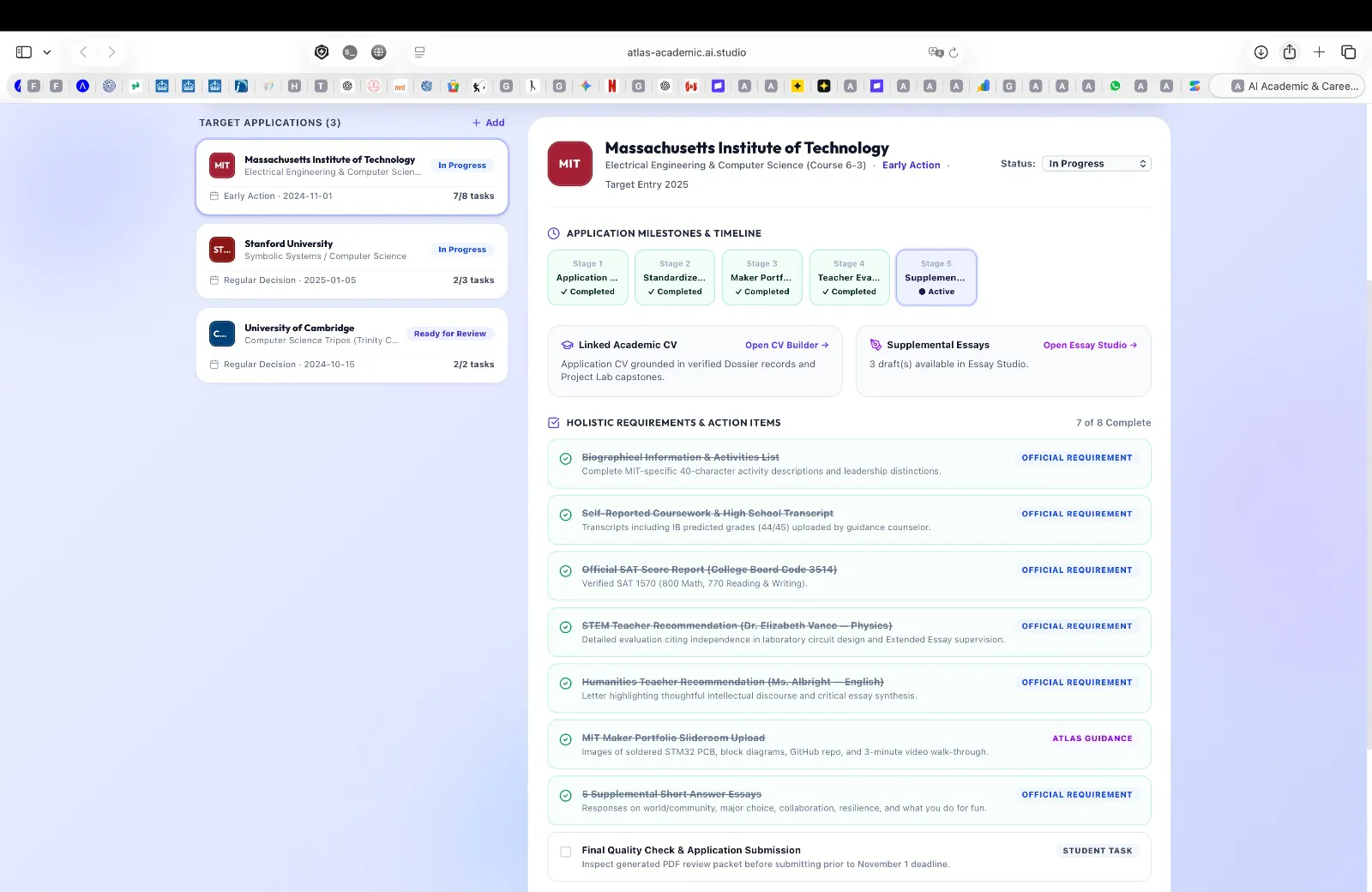Uncheck MIT Maker Portfolio Slideroom Upload

point(566,740)
